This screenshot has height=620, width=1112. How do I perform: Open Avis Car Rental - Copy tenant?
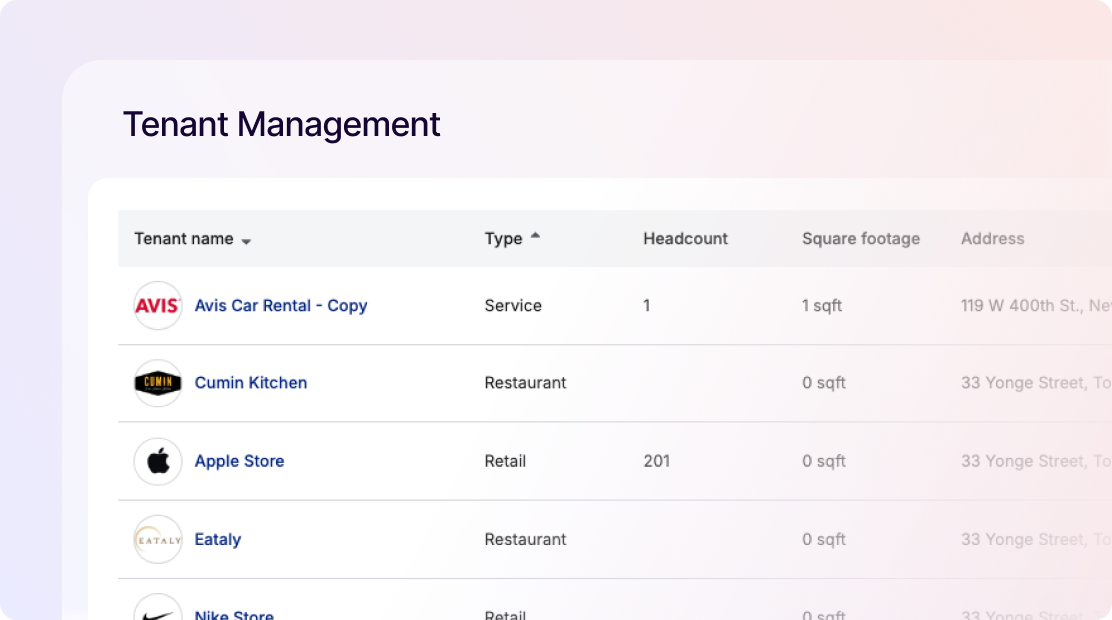[280, 306]
